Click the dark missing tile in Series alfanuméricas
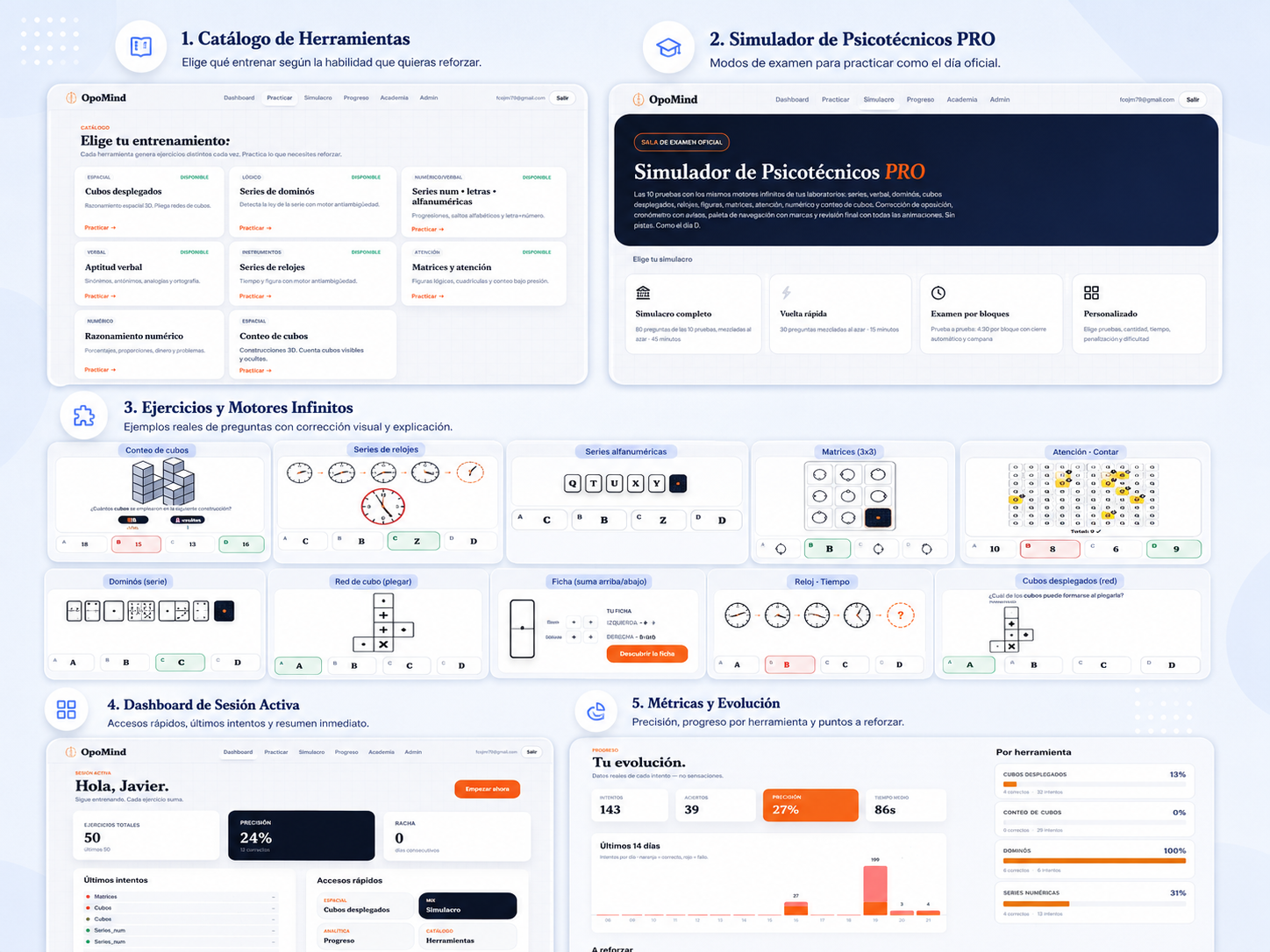 pyautogui.click(x=678, y=483)
